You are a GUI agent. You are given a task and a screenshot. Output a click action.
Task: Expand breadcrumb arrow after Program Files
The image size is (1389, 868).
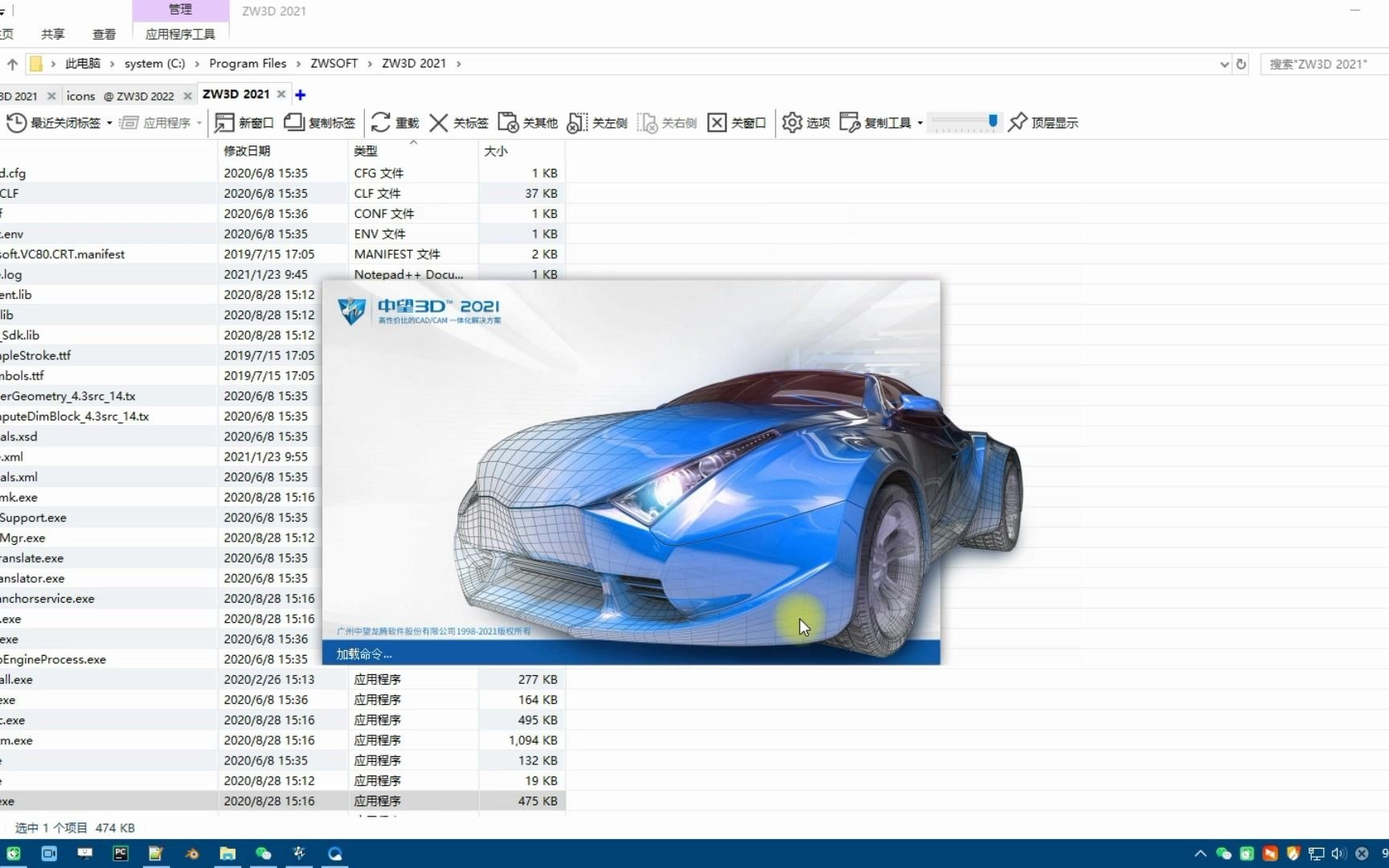pyautogui.click(x=298, y=63)
